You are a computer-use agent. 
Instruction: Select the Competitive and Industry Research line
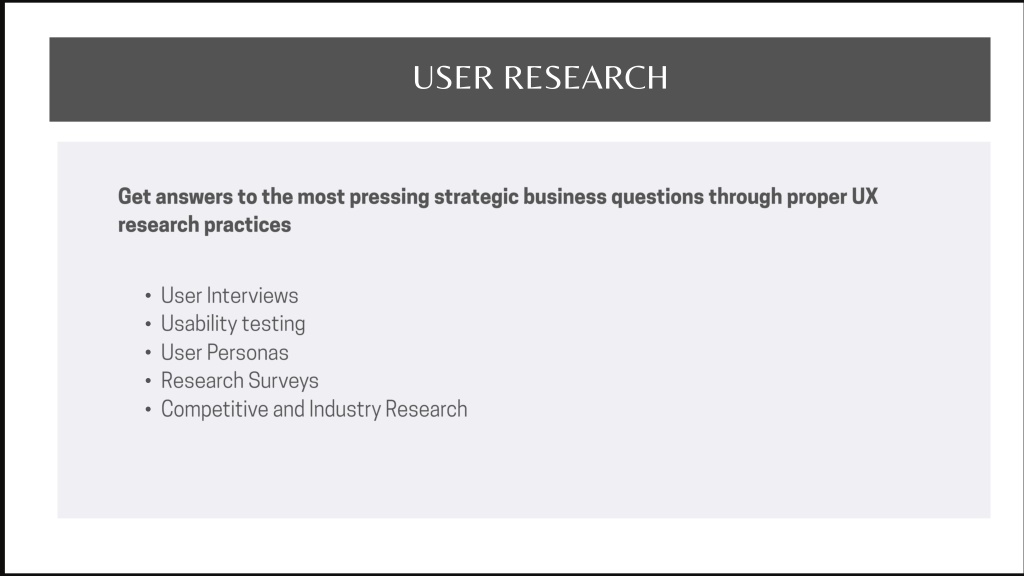(x=314, y=409)
